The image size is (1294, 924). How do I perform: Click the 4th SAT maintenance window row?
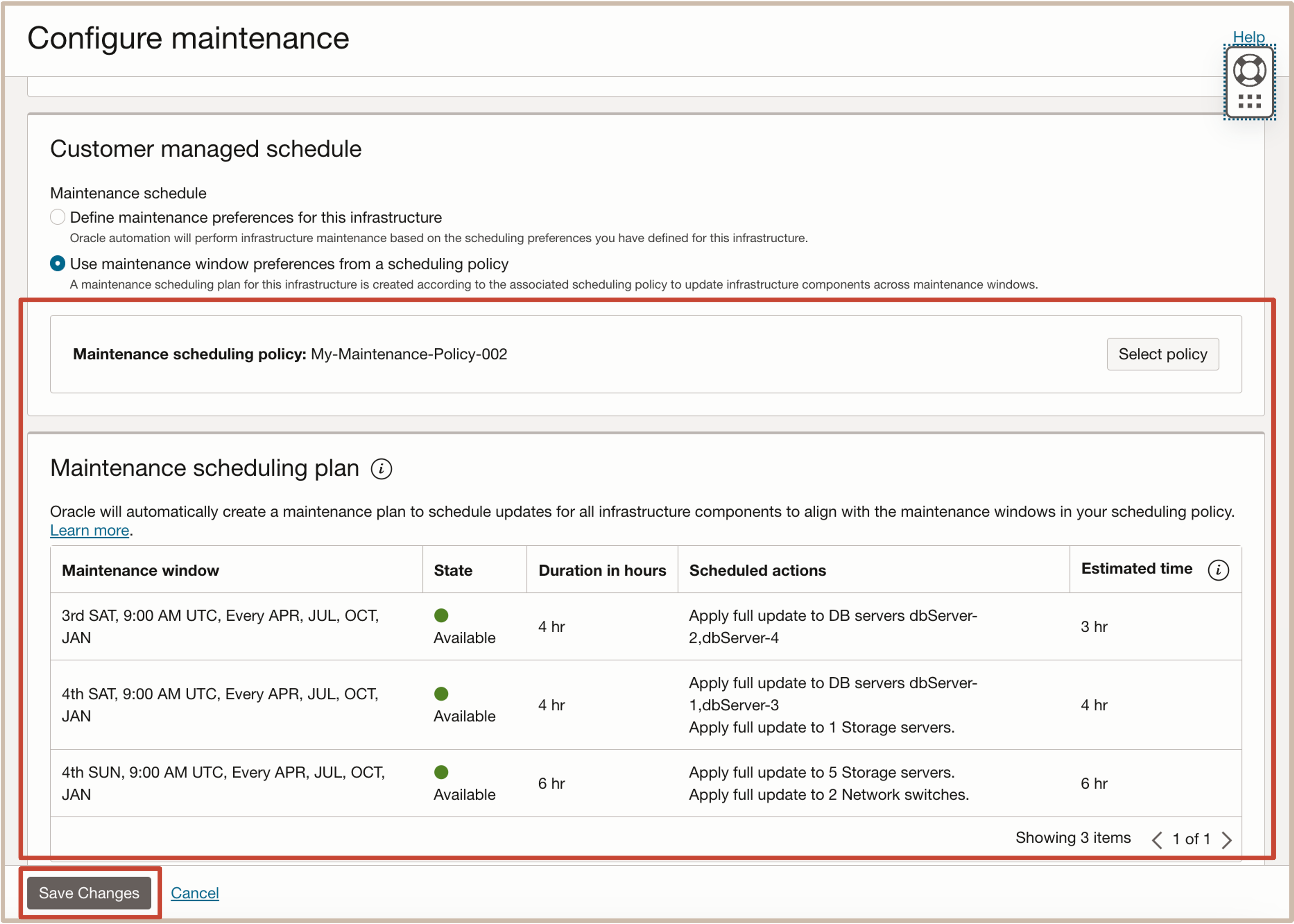[219, 705]
